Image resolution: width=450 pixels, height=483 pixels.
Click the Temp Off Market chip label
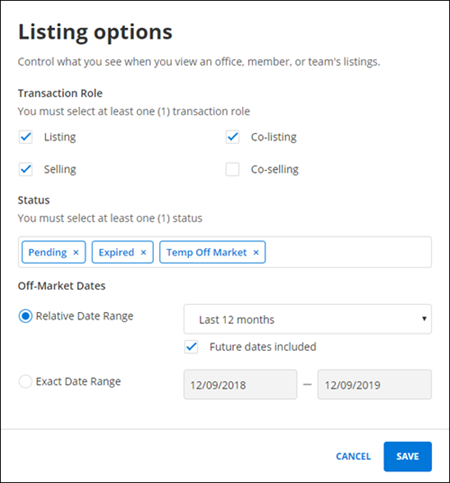pos(206,252)
